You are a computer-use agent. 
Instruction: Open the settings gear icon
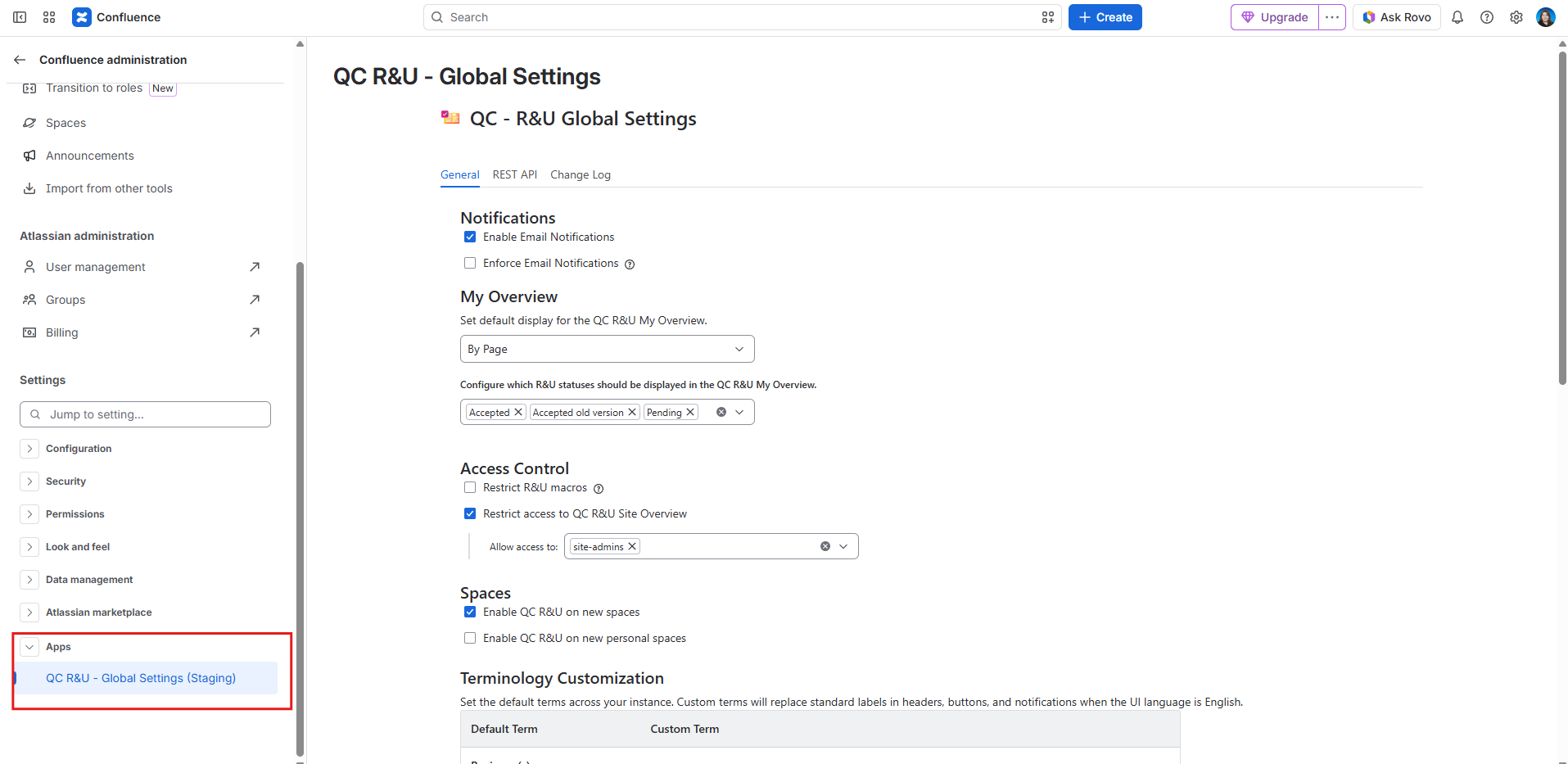1516,17
